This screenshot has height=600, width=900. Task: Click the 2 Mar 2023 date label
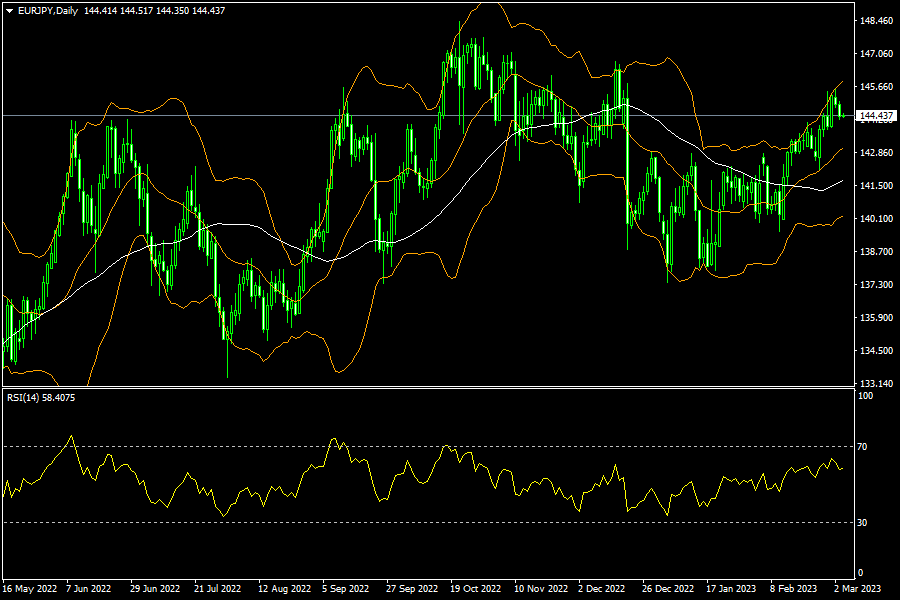[x=858, y=589]
